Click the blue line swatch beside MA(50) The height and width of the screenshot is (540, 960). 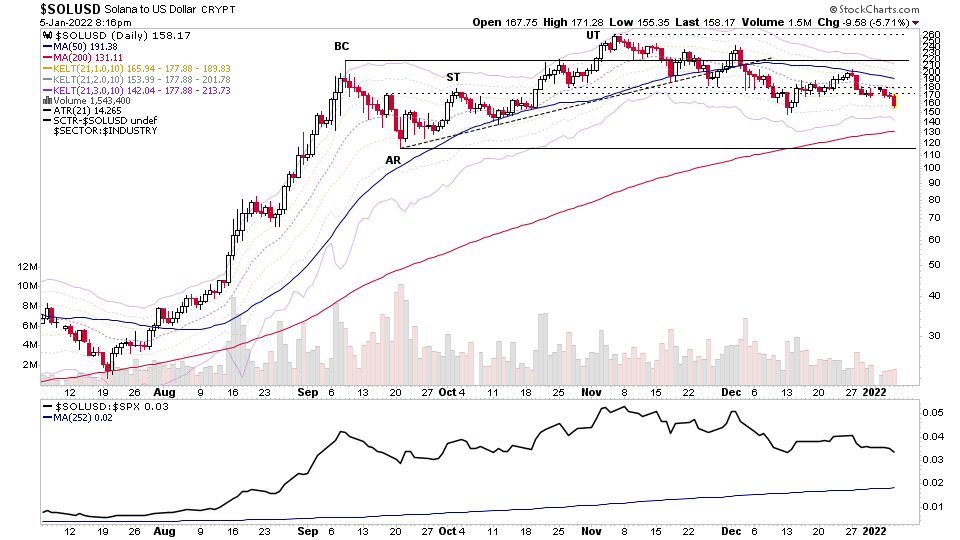pyautogui.click(x=47, y=47)
